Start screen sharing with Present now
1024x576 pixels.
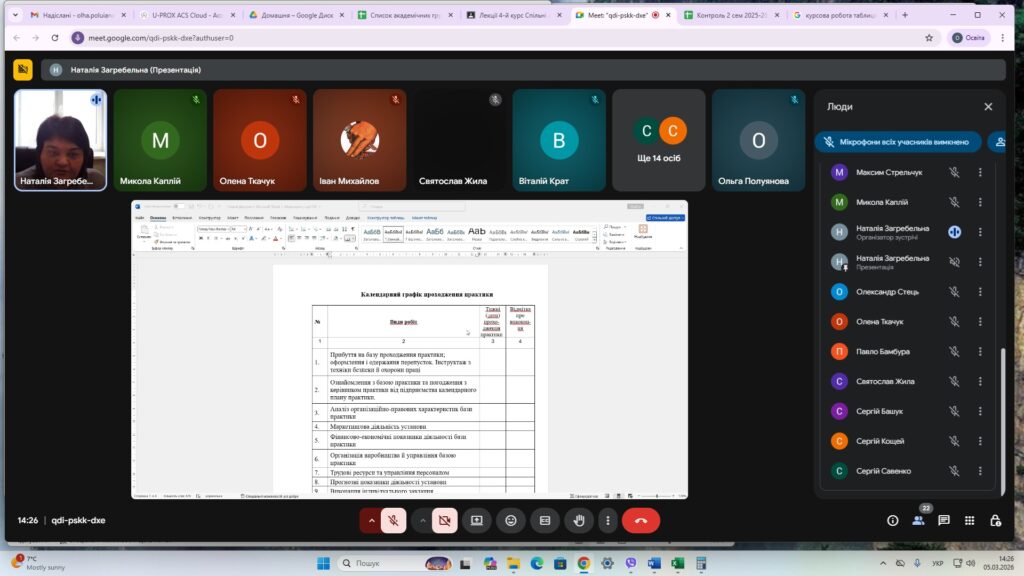click(x=477, y=520)
